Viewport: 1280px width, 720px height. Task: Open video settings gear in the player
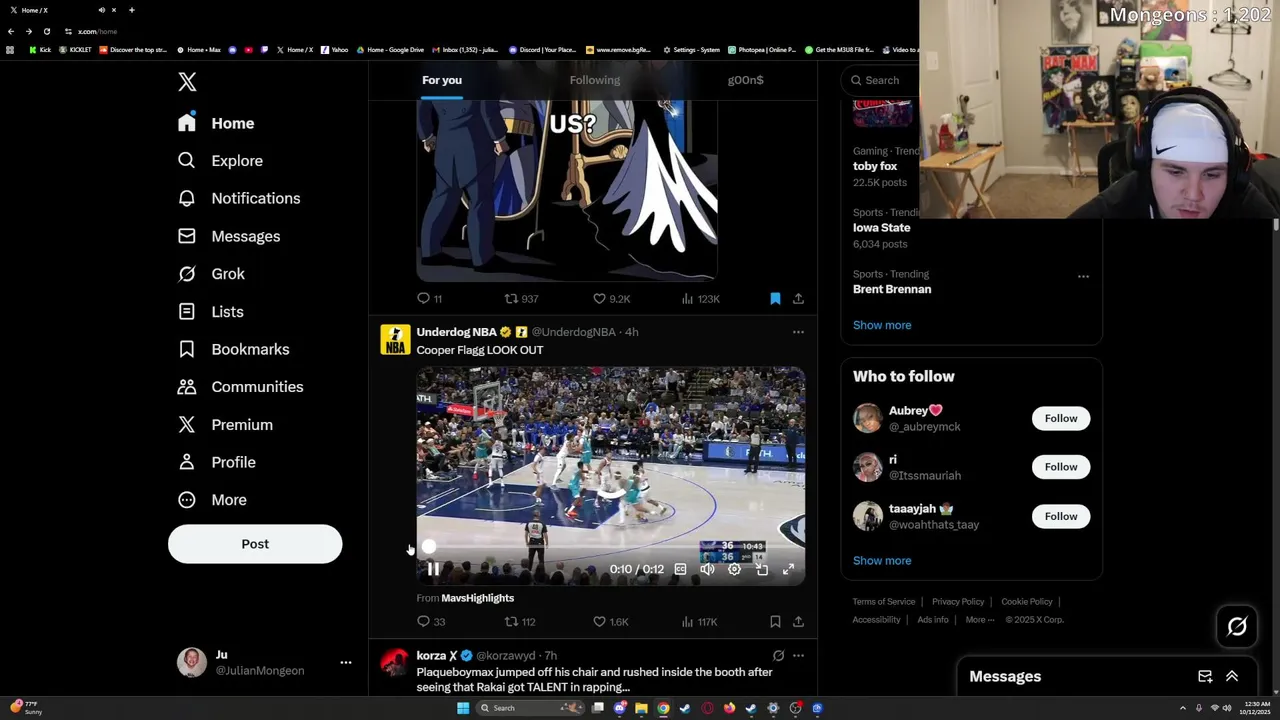click(x=734, y=569)
